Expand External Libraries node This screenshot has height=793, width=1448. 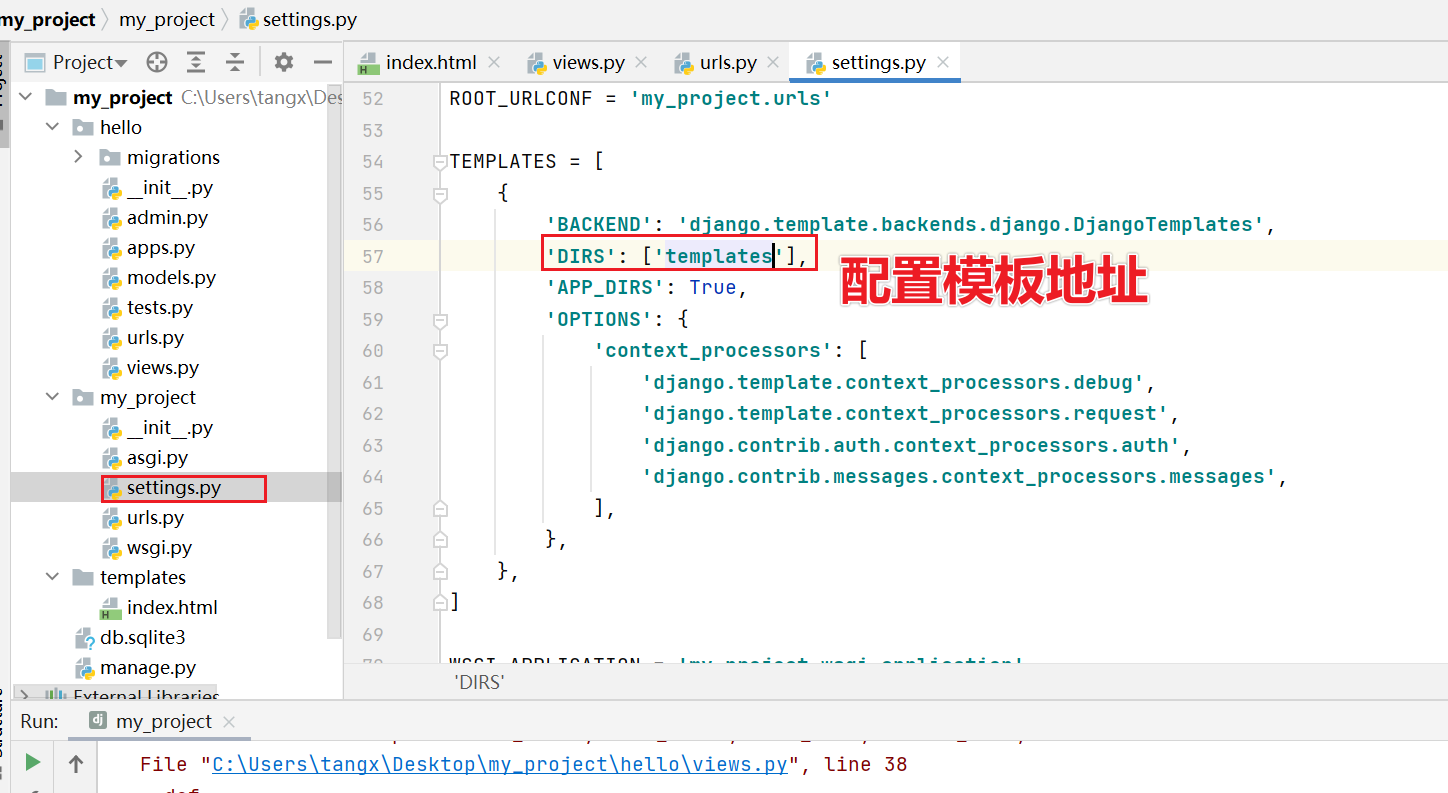pyautogui.click(x=25, y=696)
